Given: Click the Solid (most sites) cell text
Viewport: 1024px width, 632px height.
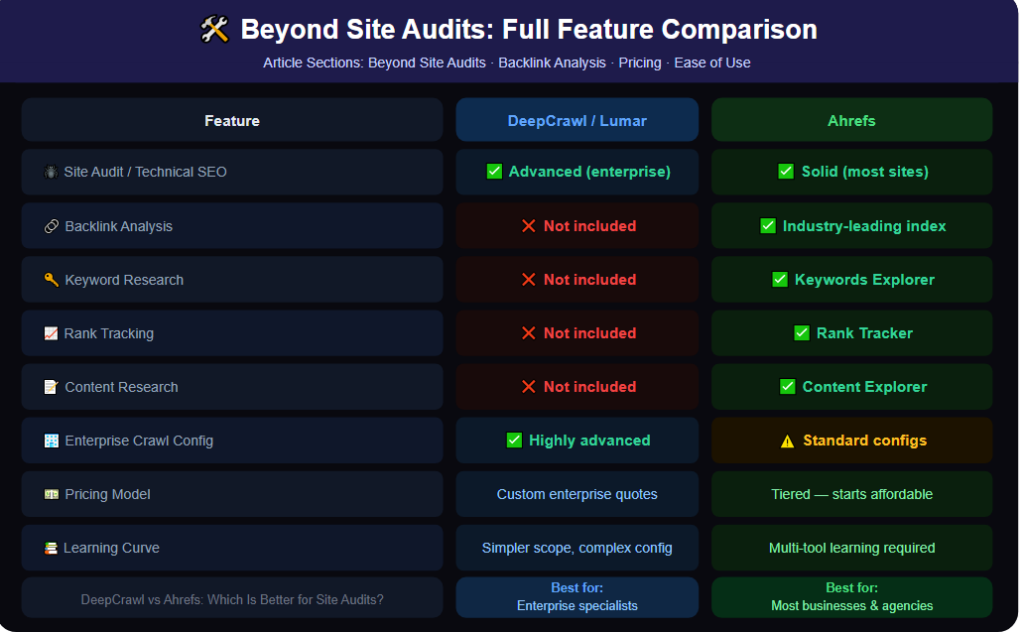Looking at the screenshot, I should click(x=865, y=172).
